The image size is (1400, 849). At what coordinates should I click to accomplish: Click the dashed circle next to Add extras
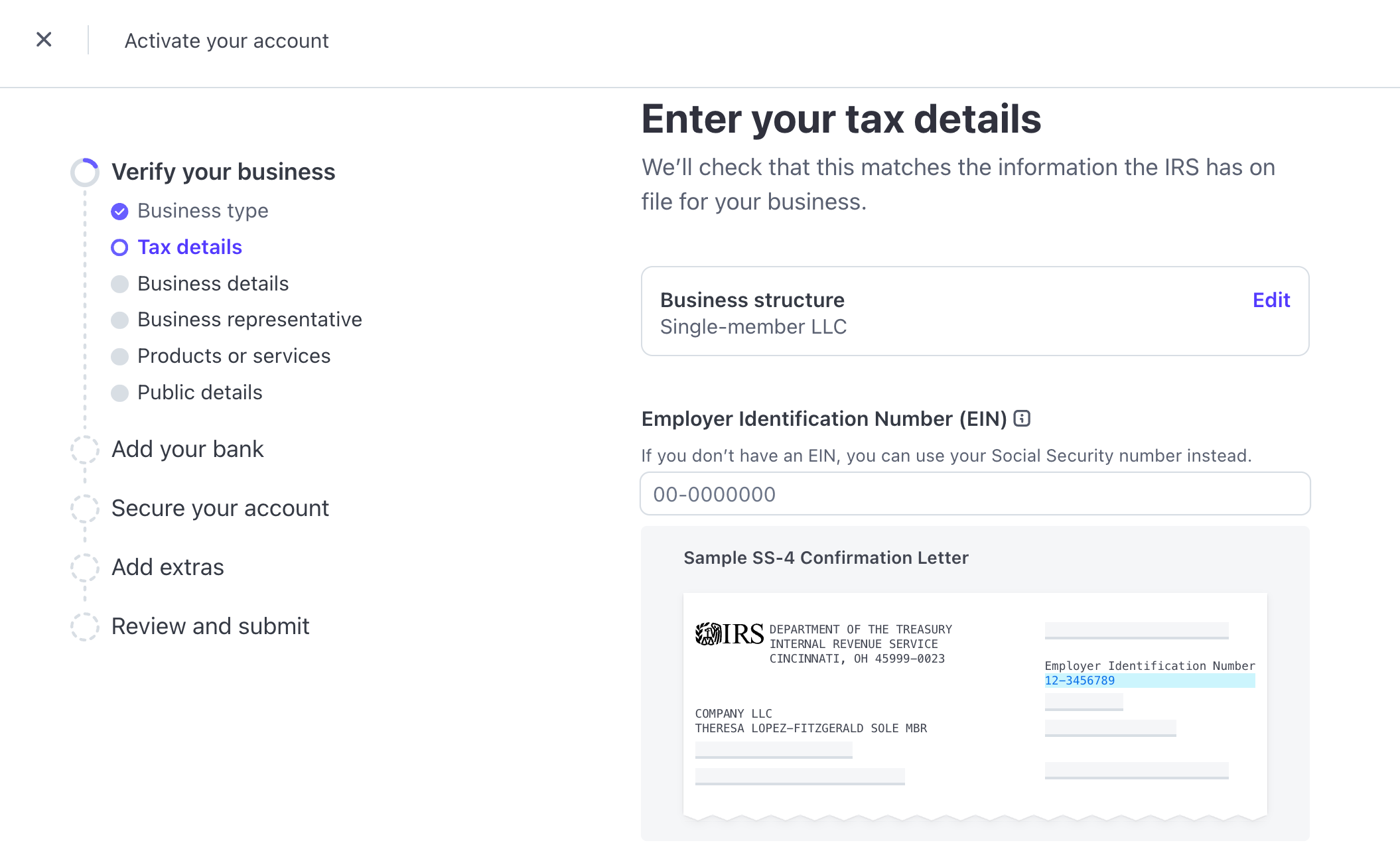pyautogui.click(x=84, y=568)
